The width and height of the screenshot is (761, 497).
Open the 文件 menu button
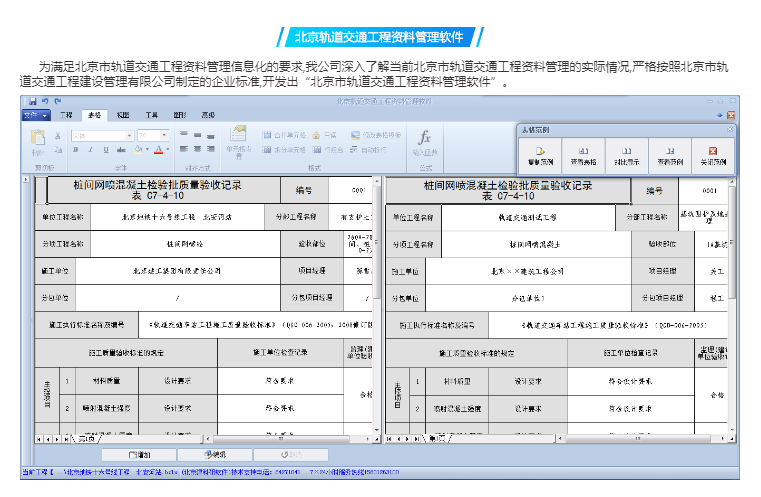[36, 115]
